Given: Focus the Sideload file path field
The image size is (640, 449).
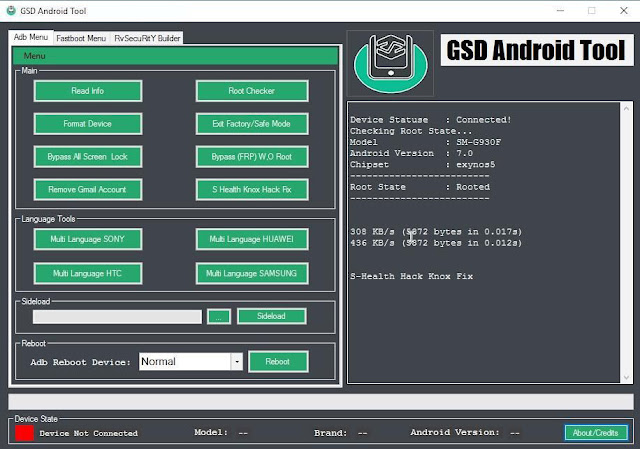Looking at the screenshot, I should (x=117, y=317).
